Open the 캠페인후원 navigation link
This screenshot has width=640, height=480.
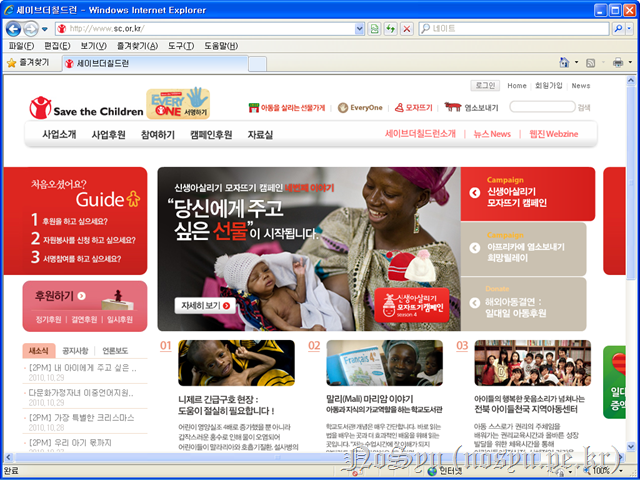point(210,134)
